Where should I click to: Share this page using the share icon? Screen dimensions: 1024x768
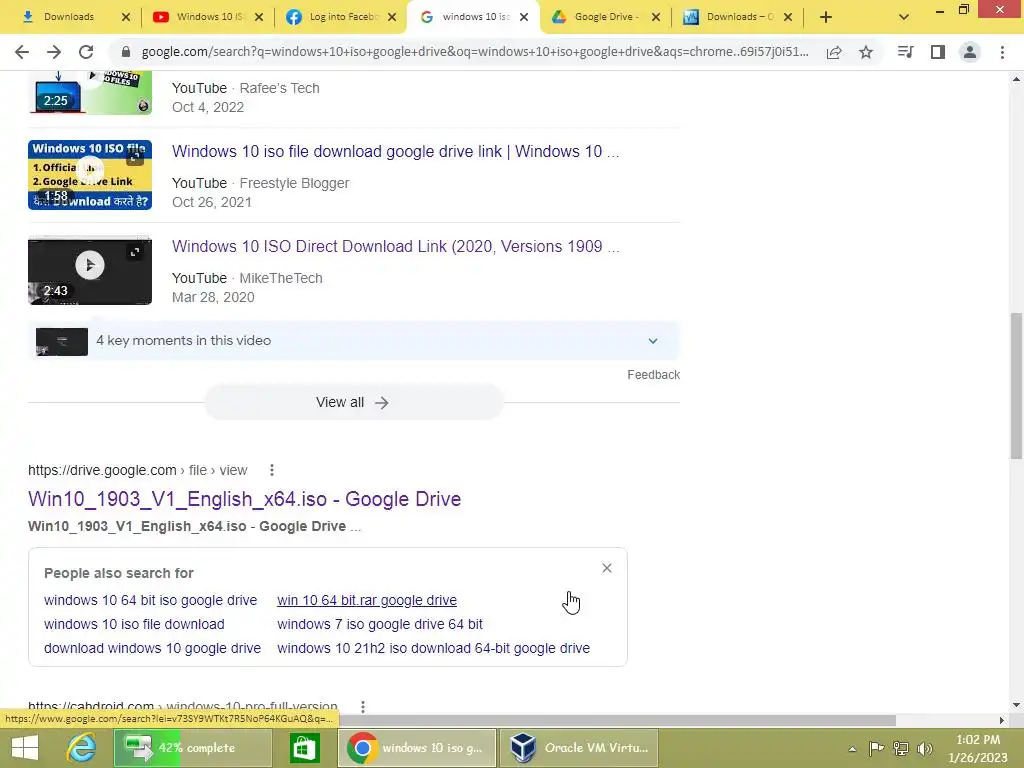pos(834,52)
